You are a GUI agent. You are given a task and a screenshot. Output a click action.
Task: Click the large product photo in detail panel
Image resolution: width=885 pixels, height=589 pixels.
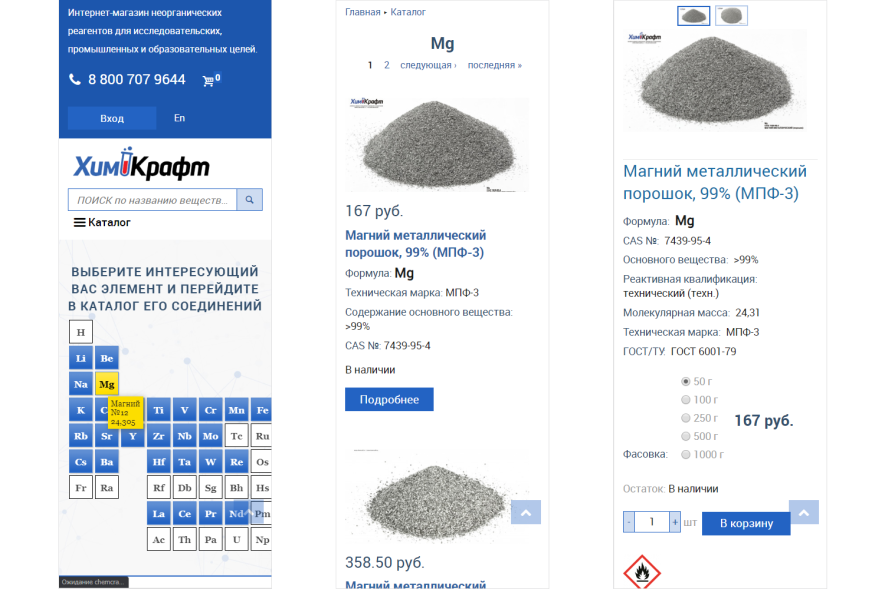point(715,81)
